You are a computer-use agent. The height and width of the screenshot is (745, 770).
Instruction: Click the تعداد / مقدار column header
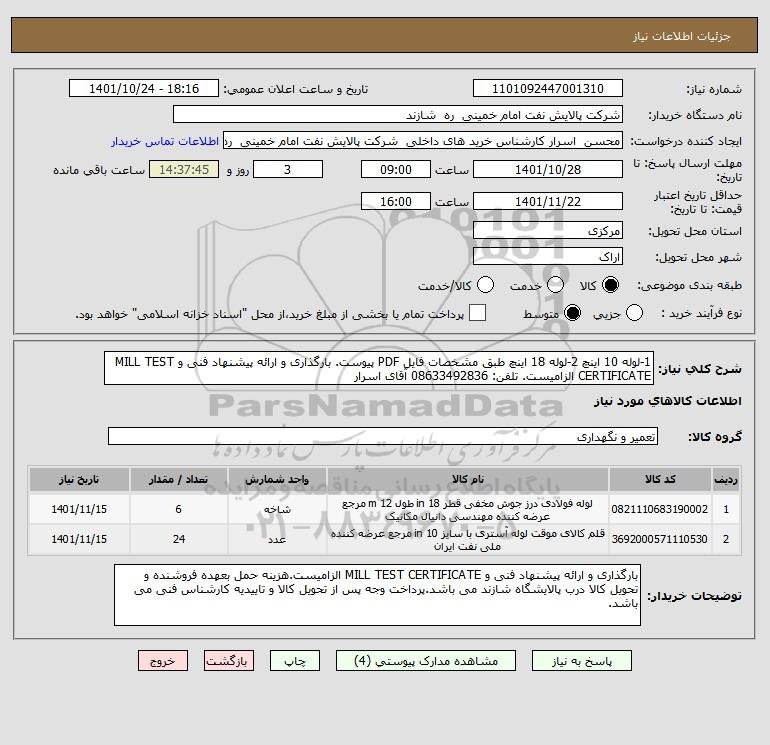point(179,479)
